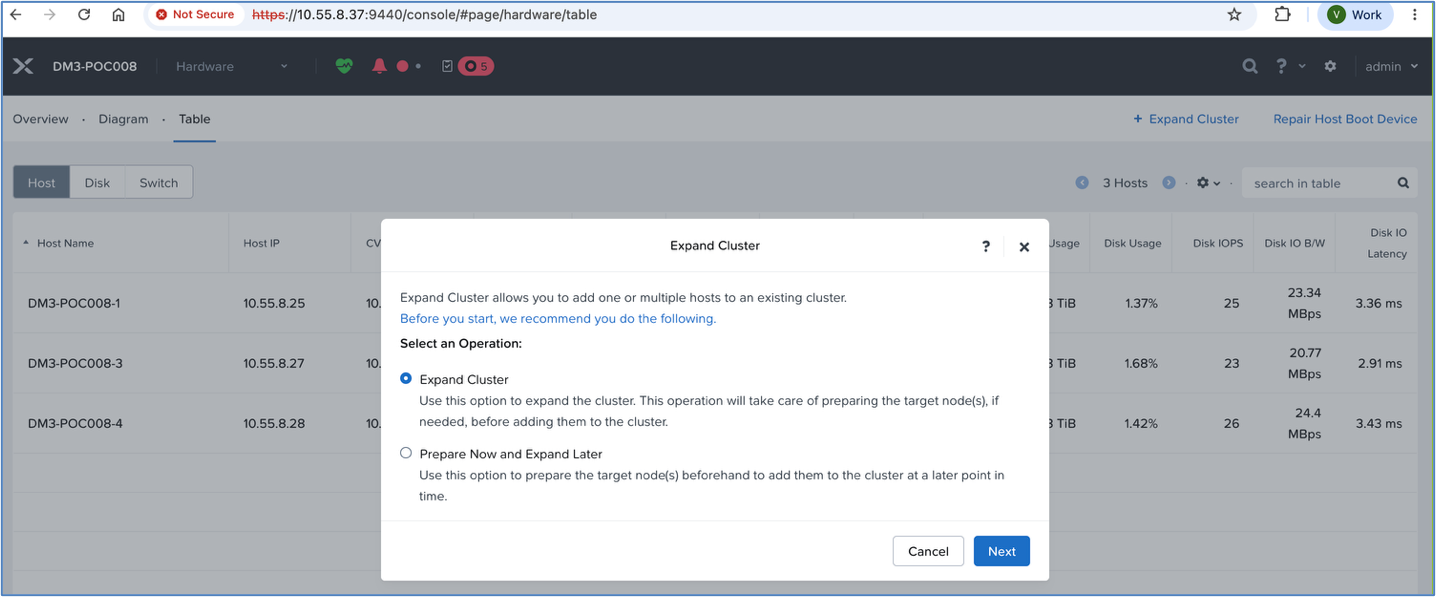
Task: Switch to the Disk tab
Action: click(97, 183)
